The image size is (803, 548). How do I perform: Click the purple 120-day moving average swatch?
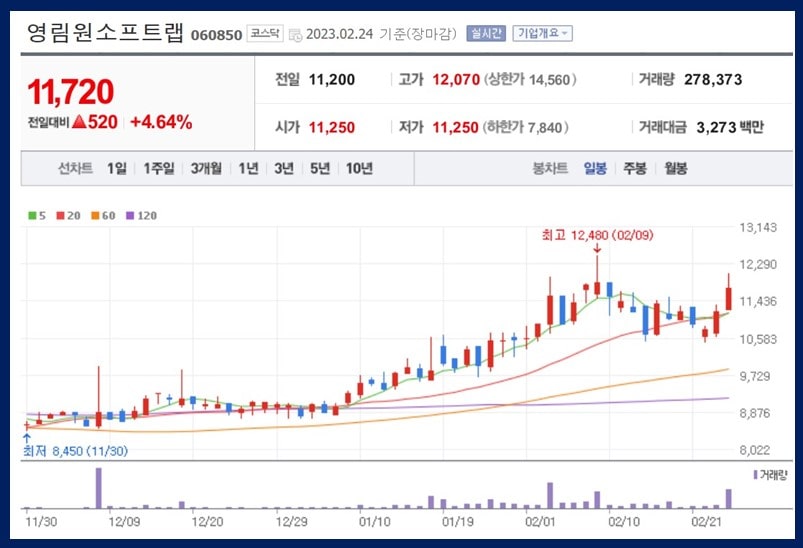click(x=130, y=216)
